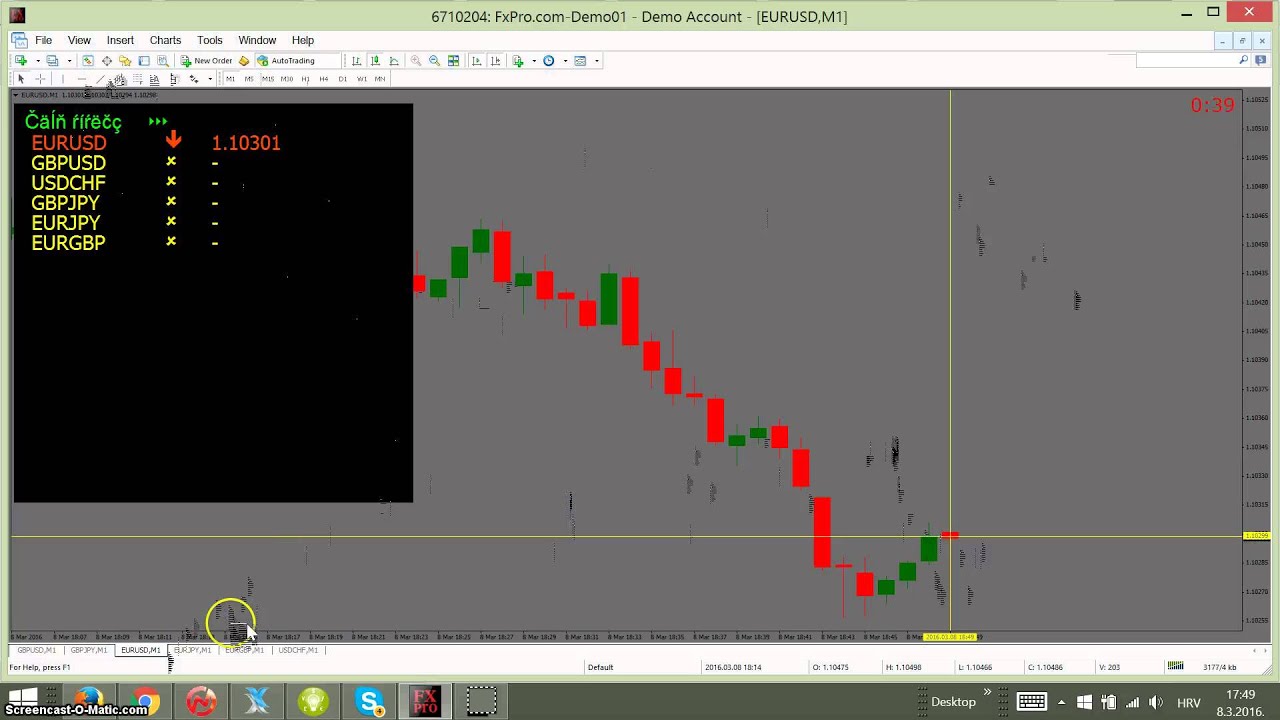Set timeframe to W1
The image size is (1280, 720).
tap(361, 79)
